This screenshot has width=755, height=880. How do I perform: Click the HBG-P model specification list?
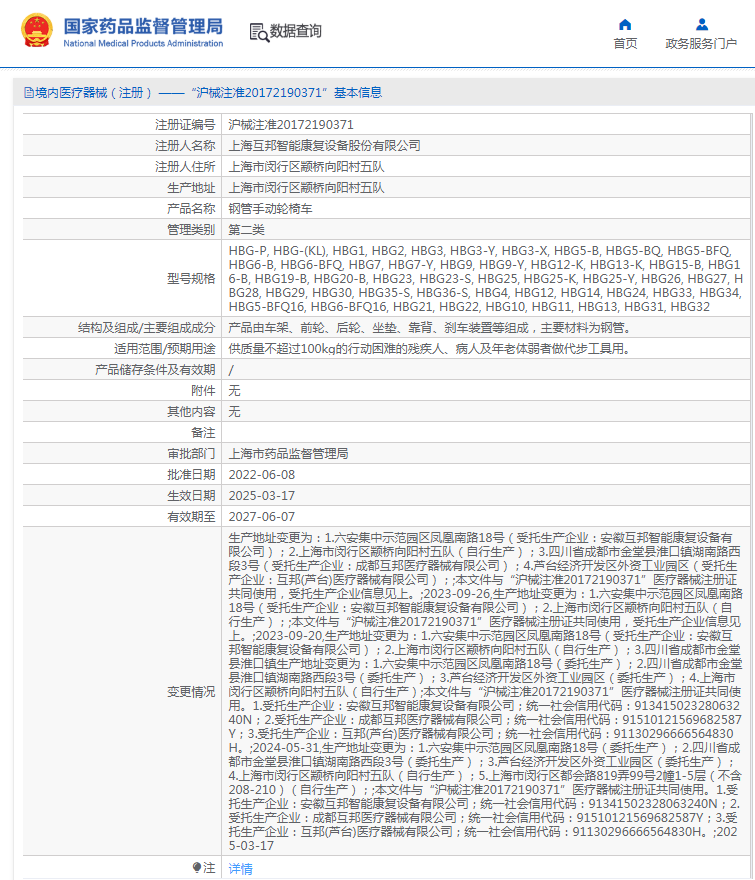coord(486,279)
